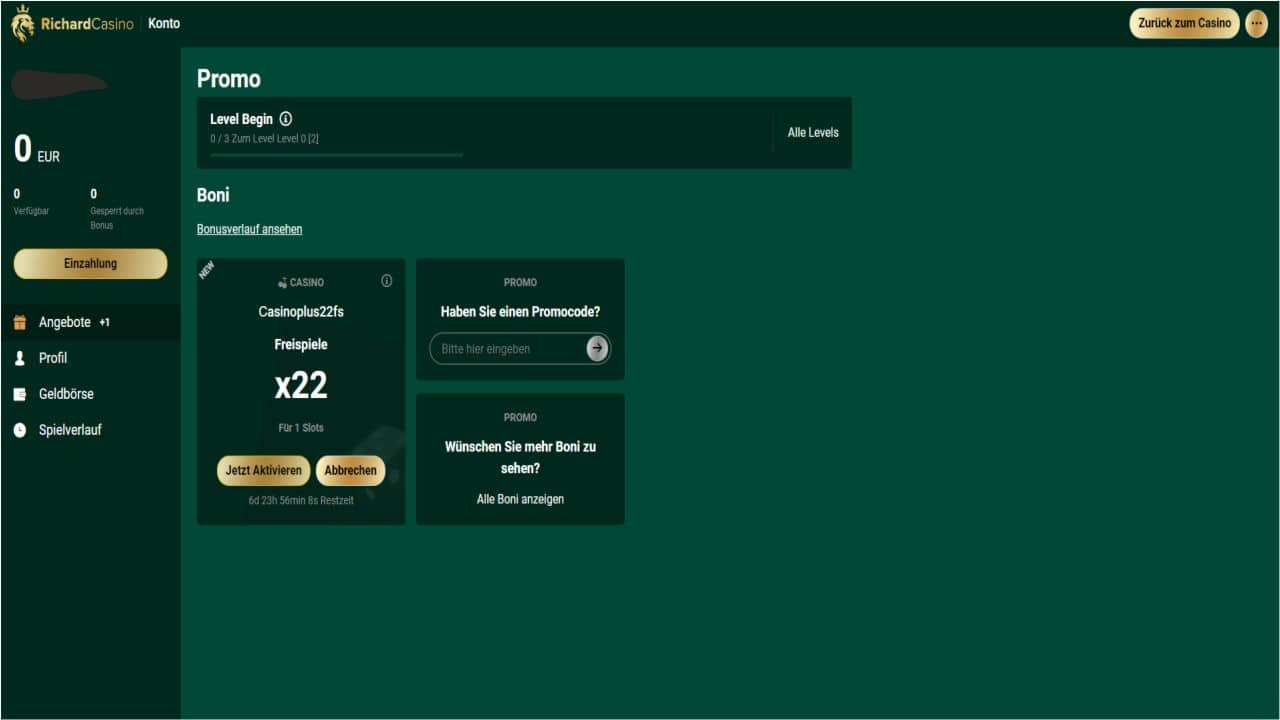Image resolution: width=1280 pixels, height=720 pixels.
Task: Open Geldbörse section
Action: 66,394
